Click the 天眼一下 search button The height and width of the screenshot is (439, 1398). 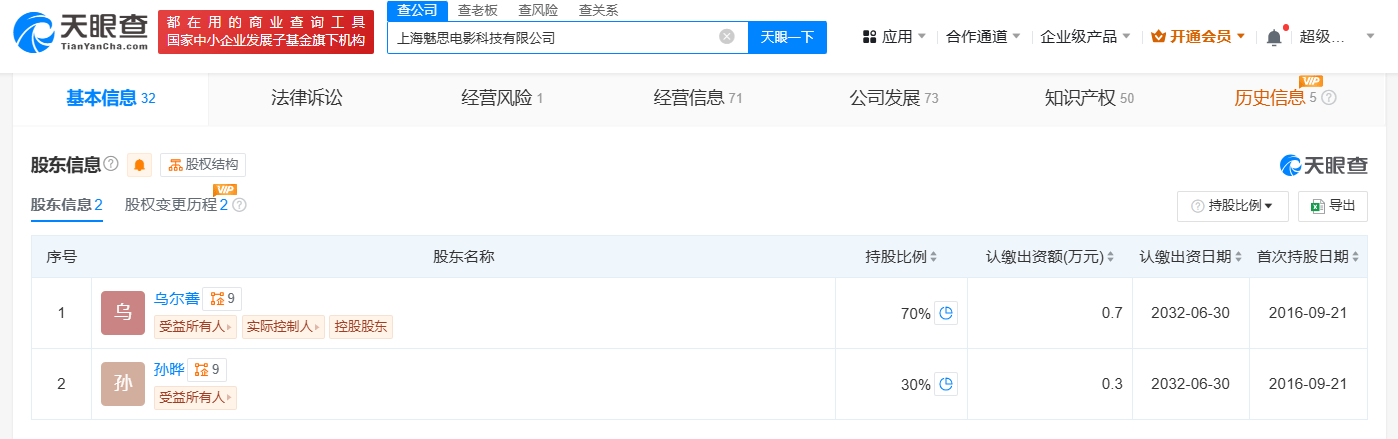point(787,37)
